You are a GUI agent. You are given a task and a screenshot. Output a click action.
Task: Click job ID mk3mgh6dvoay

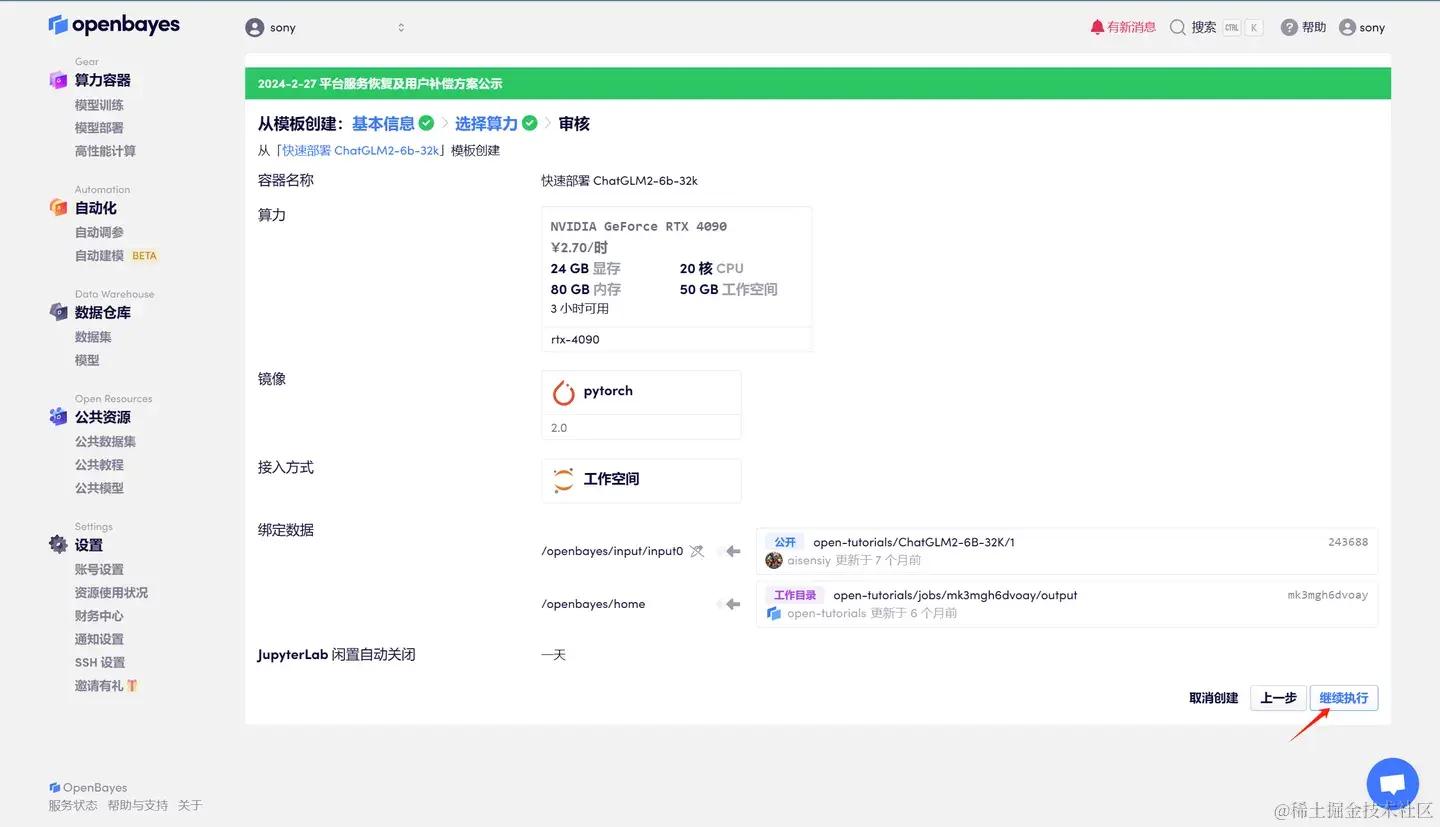coord(1328,595)
